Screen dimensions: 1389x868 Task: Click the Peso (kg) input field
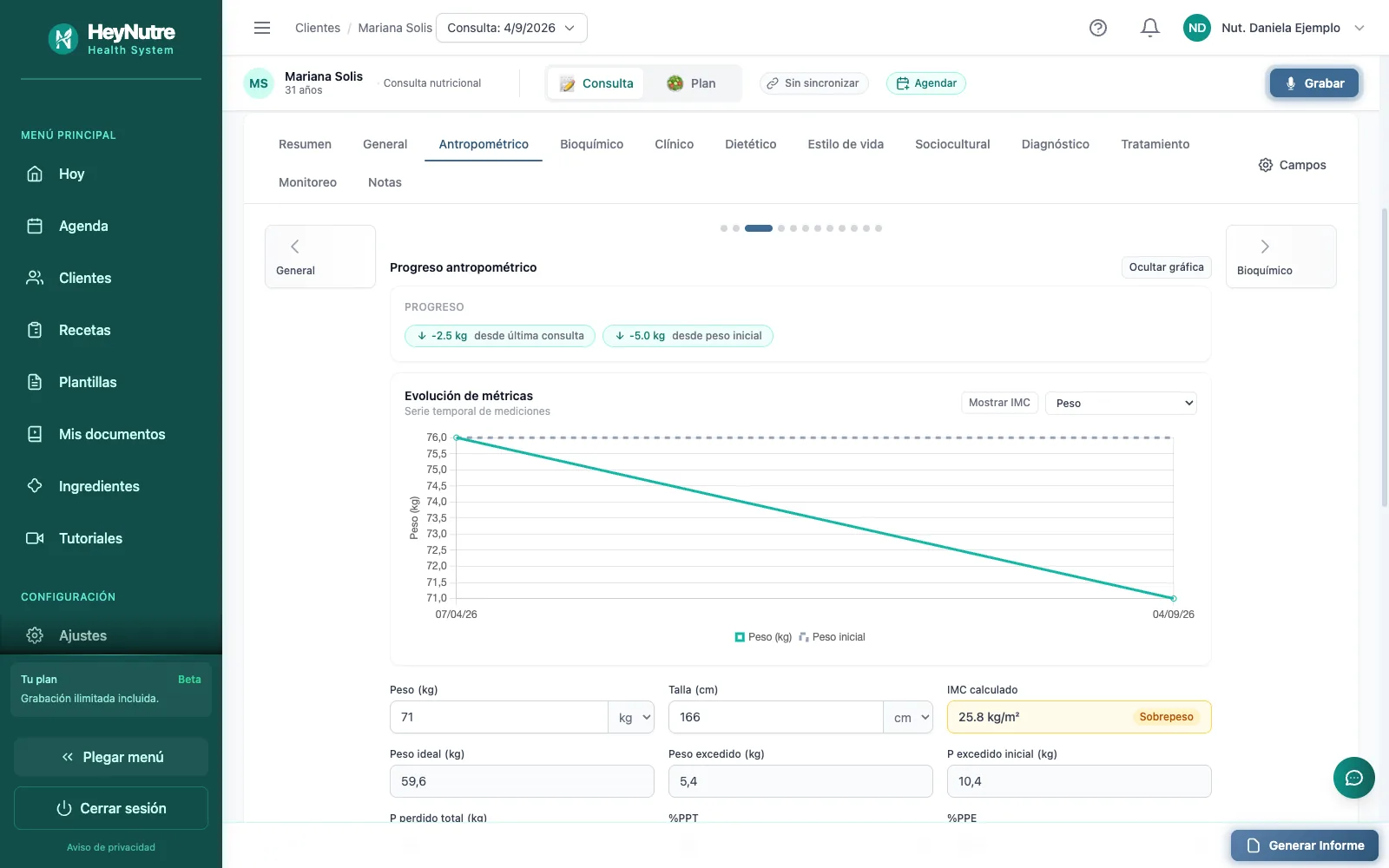[x=499, y=718]
